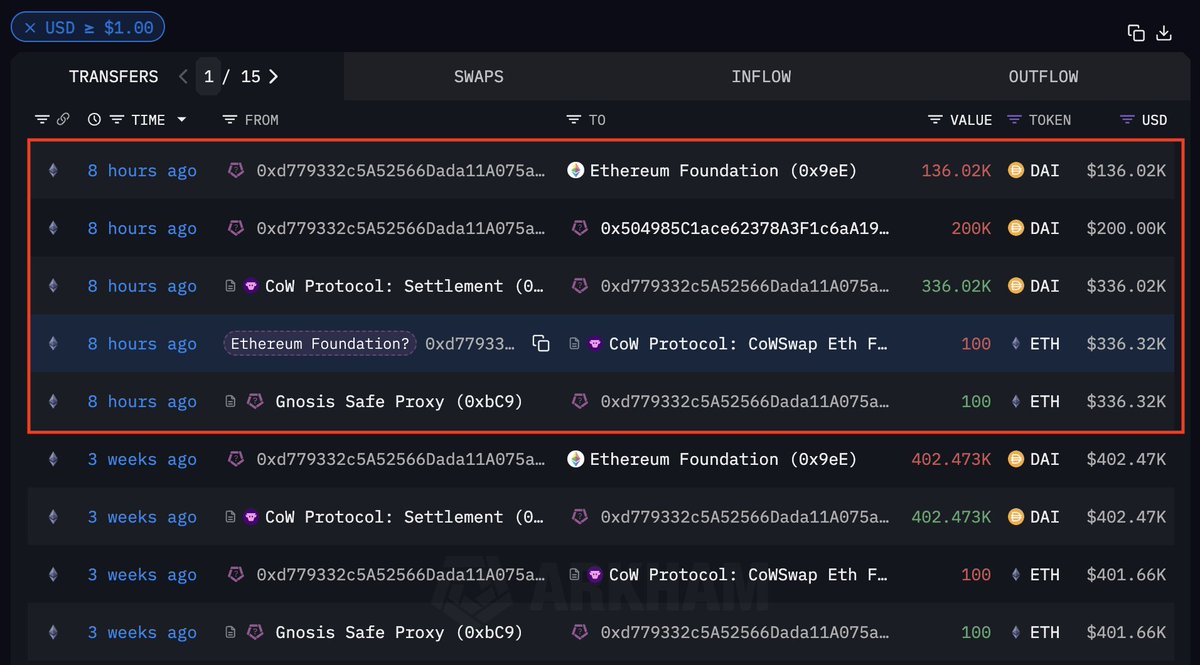Click the copy table icon at top right

coord(1136,33)
